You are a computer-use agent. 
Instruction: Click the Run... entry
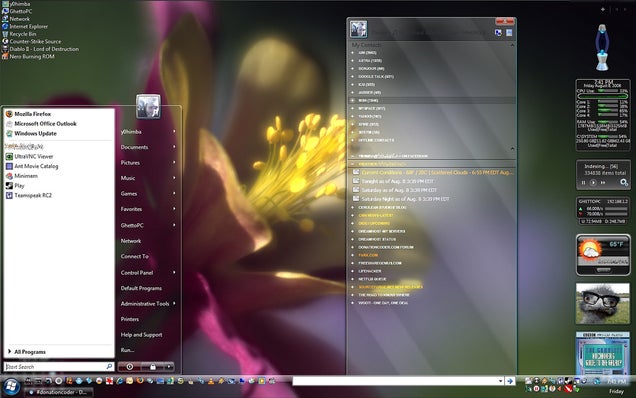(x=127, y=350)
